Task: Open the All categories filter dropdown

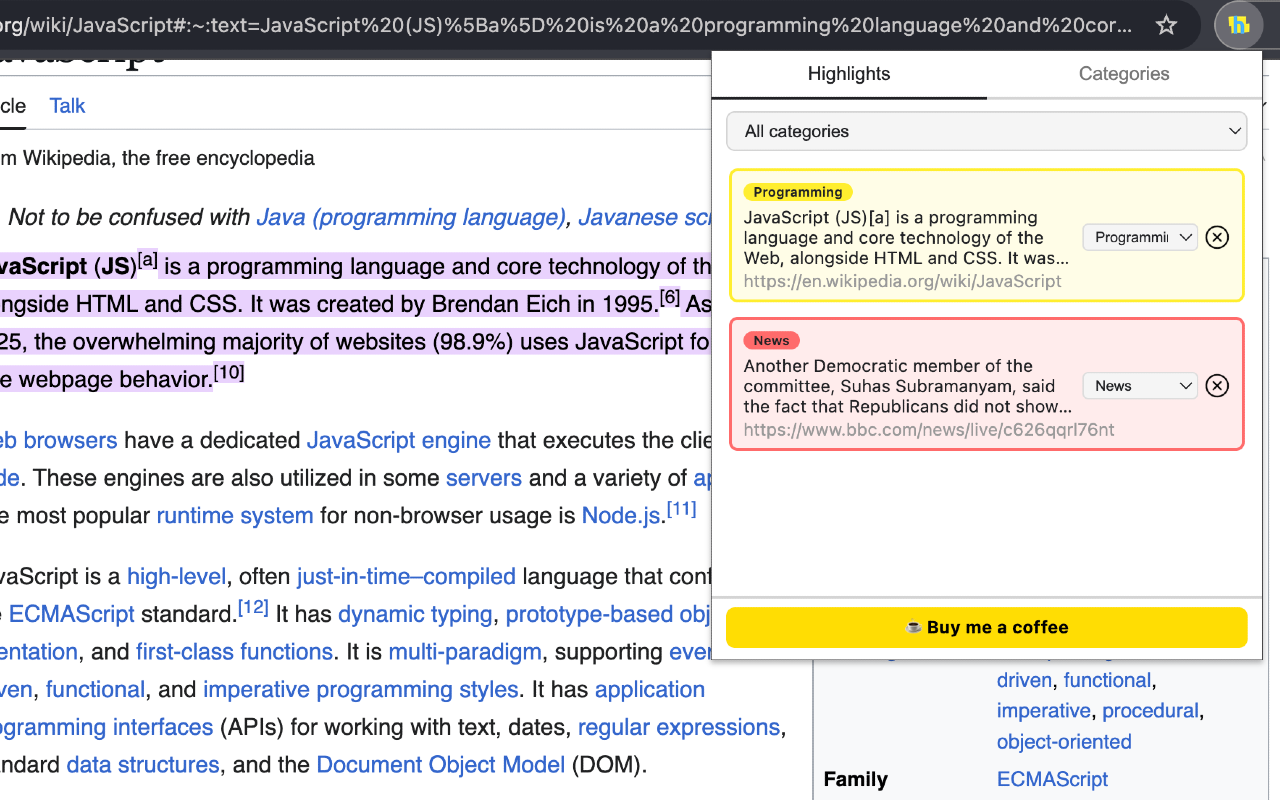Action: 987,131
